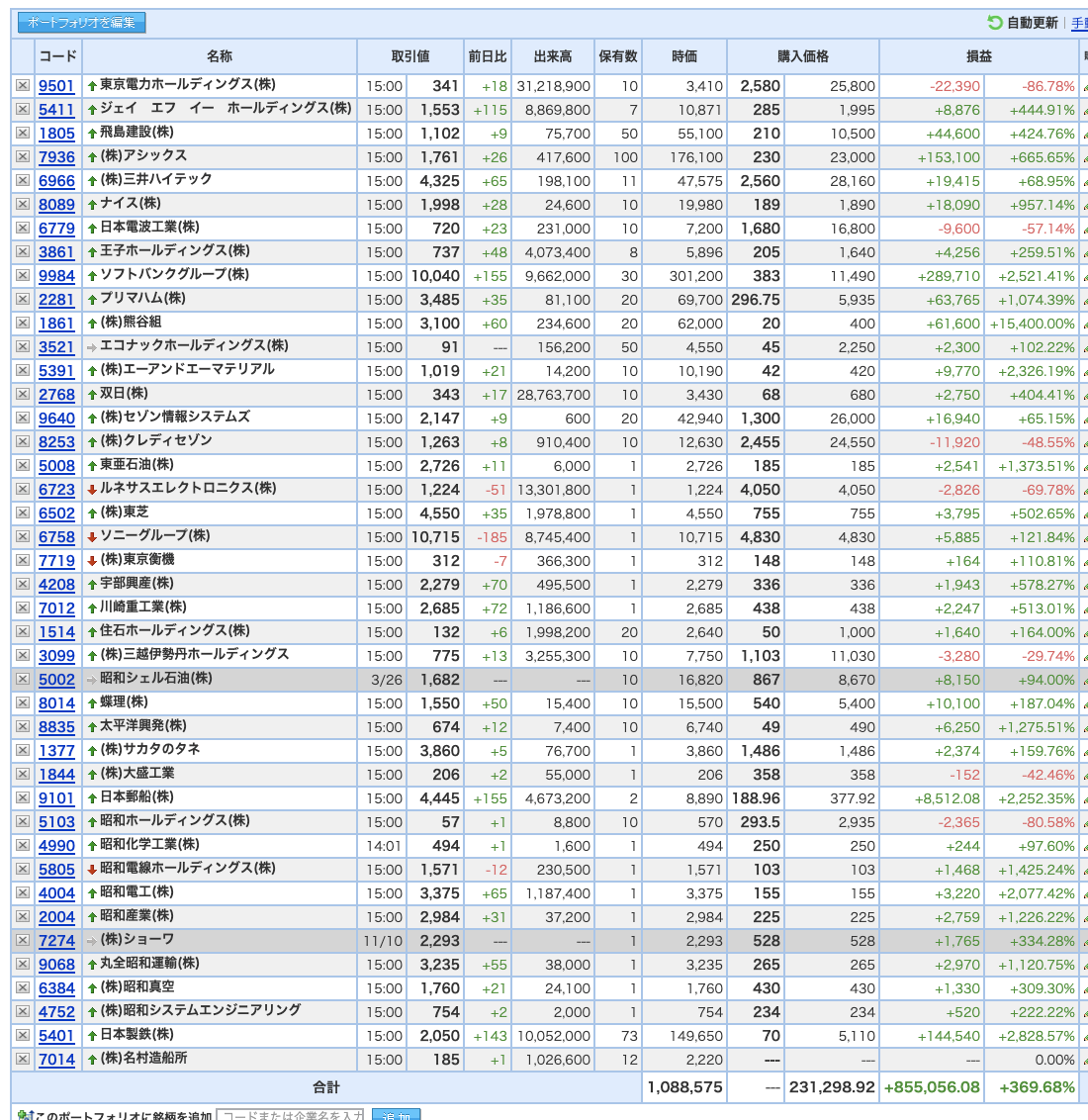
Task: Click x icon beside code 6779
Action: [23, 228]
